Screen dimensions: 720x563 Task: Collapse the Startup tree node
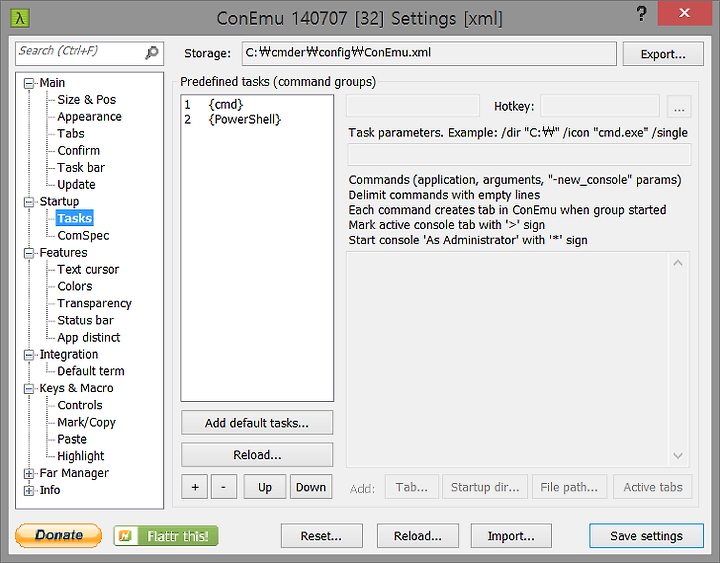click(29, 202)
